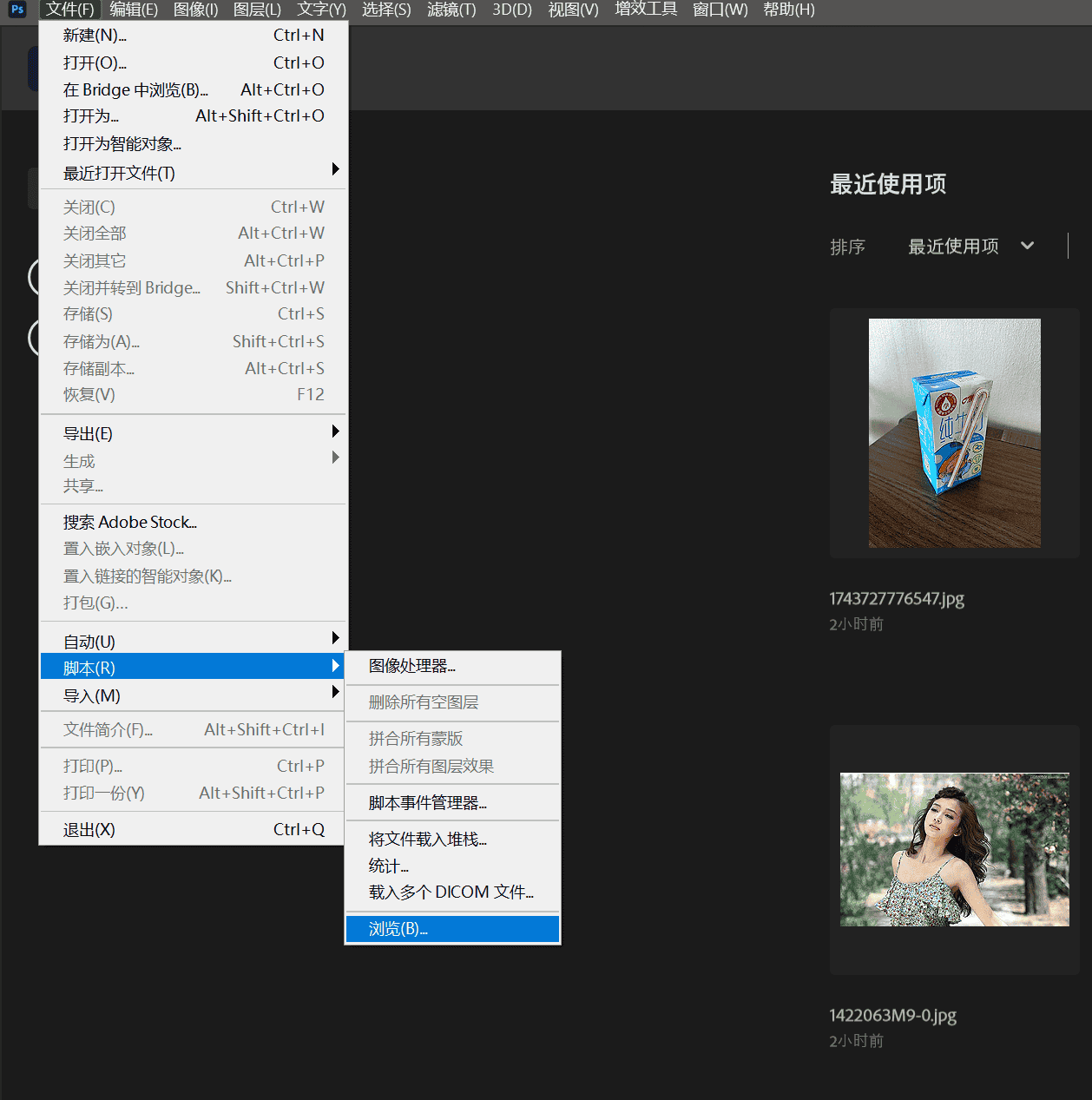The image size is (1092, 1100).
Task: Choose 将文件载入堆栈... script
Action: [452, 839]
